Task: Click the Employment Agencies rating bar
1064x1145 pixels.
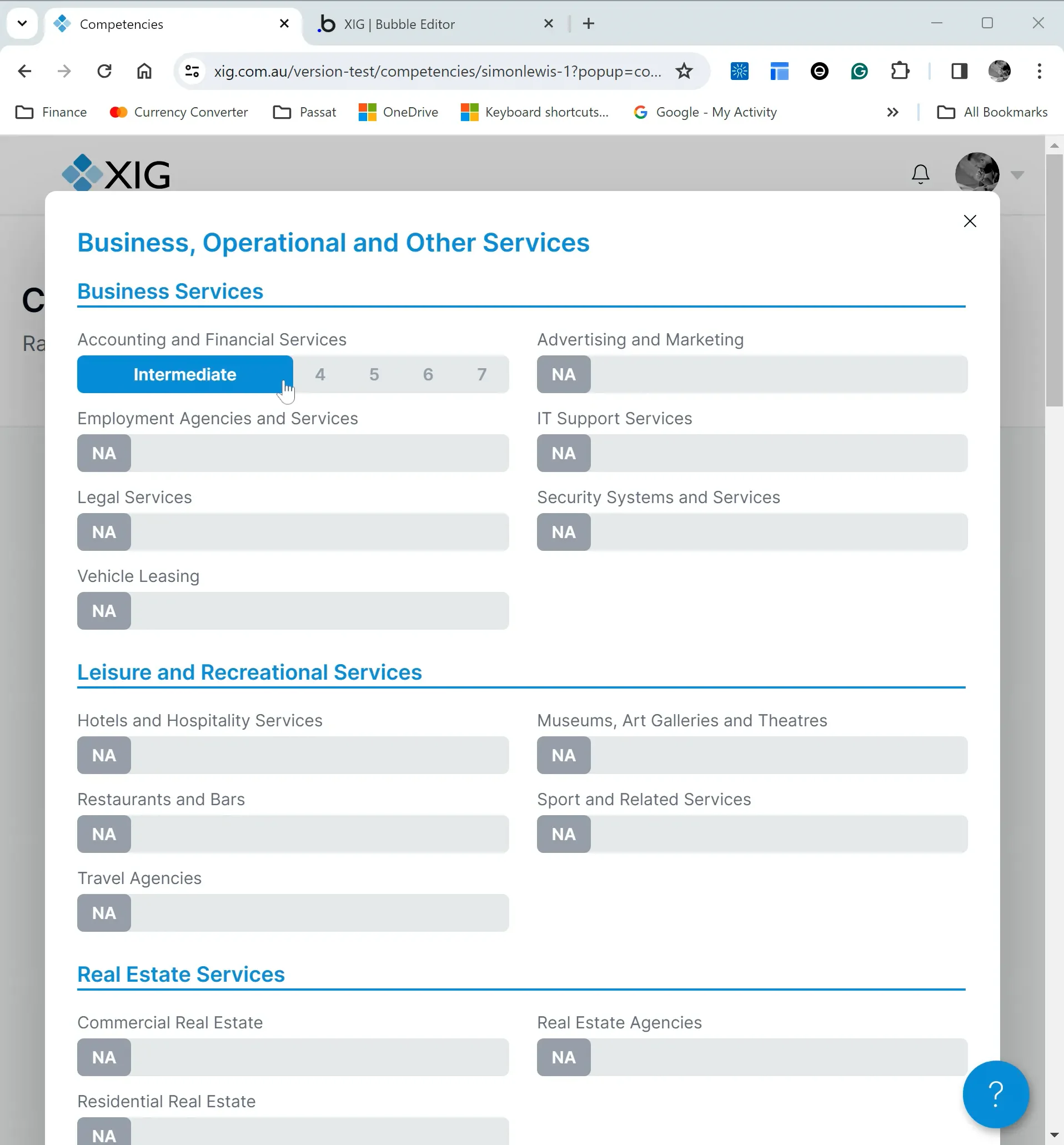Action: coord(293,453)
